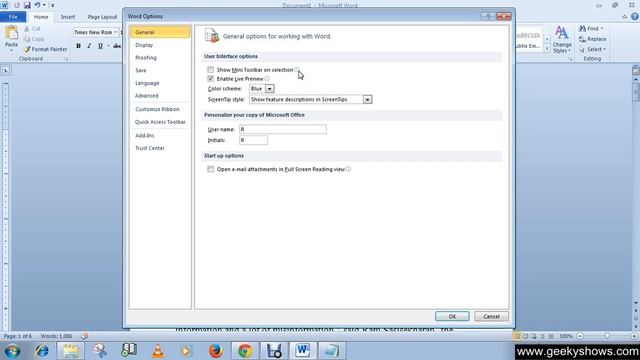This screenshot has width=640, height=360.
Task: Click the Words: 1,086 status bar entry
Action: 56,336
